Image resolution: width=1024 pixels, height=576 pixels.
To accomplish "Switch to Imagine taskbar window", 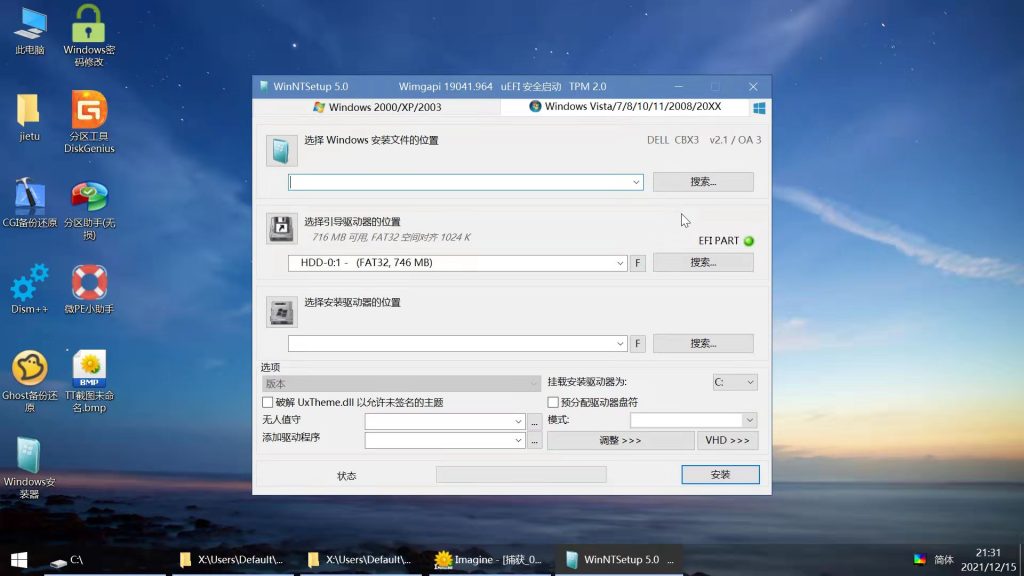I will 490,560.
